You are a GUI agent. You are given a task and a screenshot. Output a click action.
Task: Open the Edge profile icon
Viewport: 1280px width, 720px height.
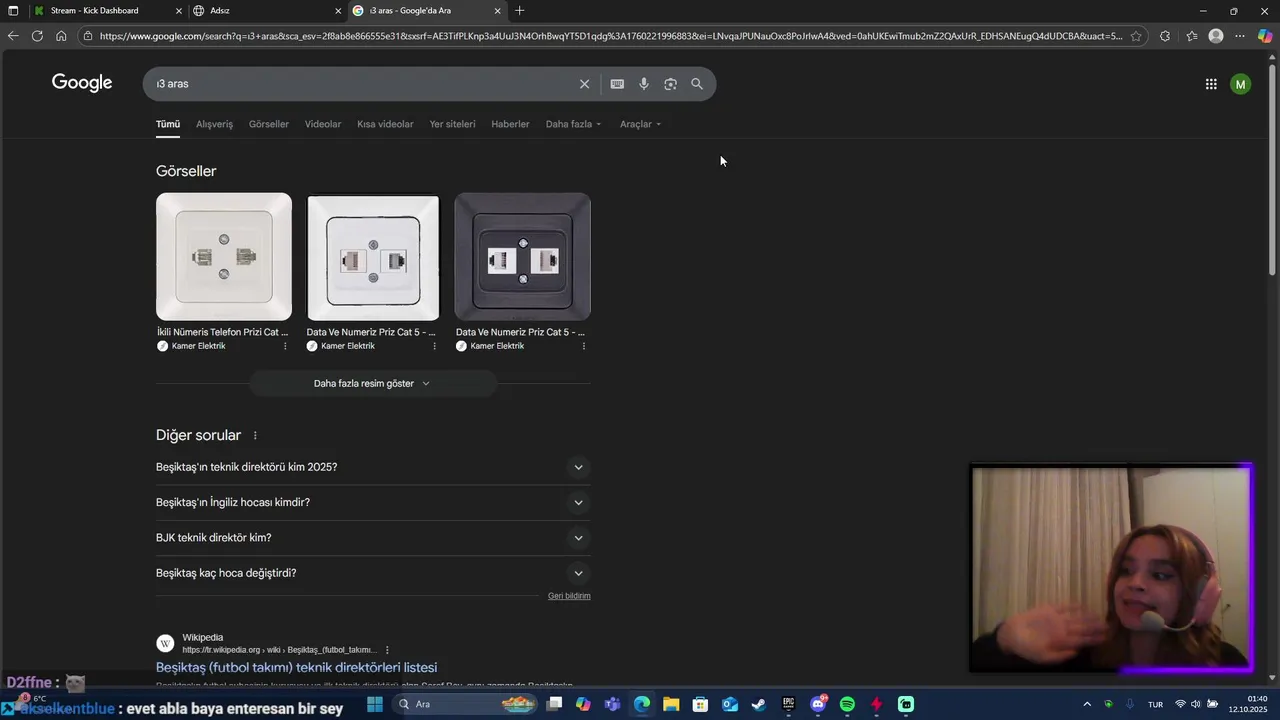pyautogui.click(x=1216, y=36)
